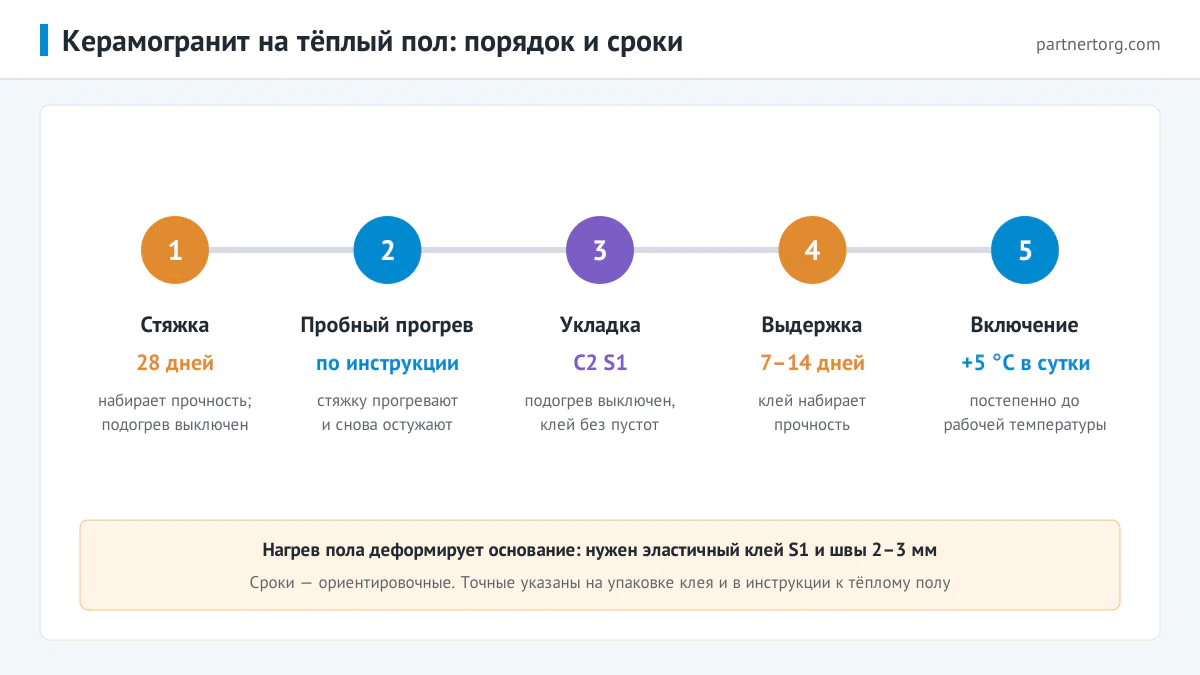The width and height of the screenshot is (1200, 675).
Task: Click the '28 дней' value
Action: (x=175, y=363)
